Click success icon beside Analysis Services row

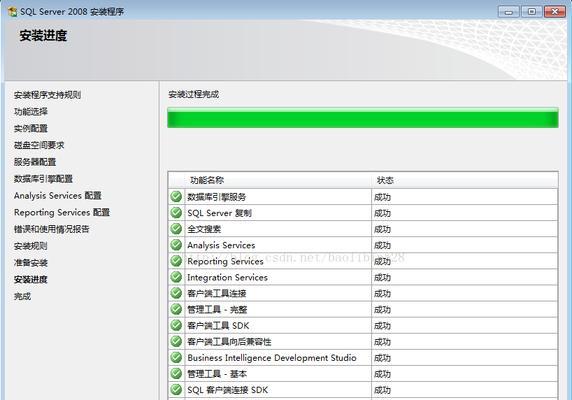pos(176,245)
